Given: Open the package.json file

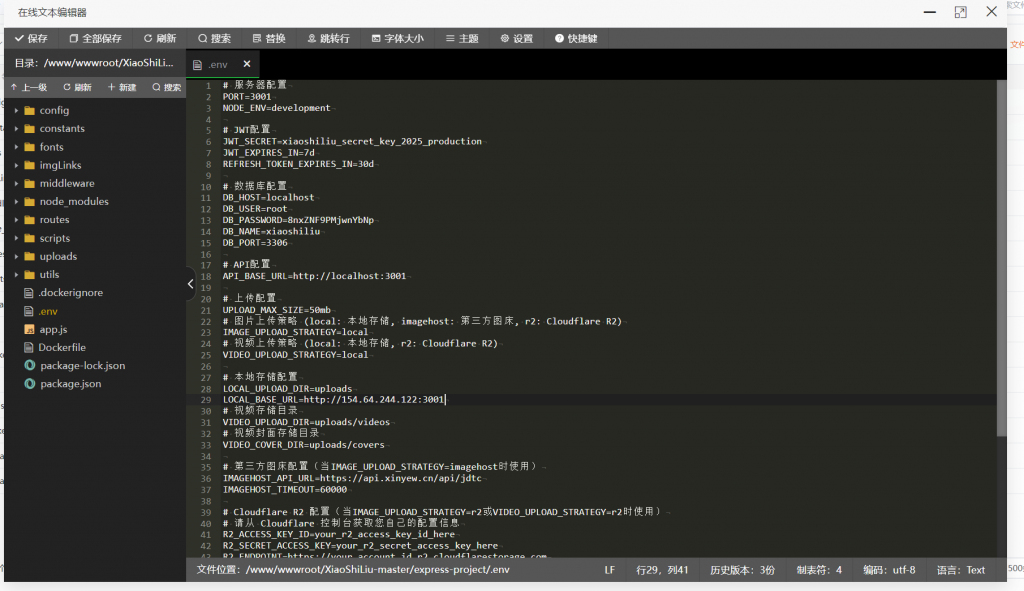Looking at the screenshot, I should 70,383.
